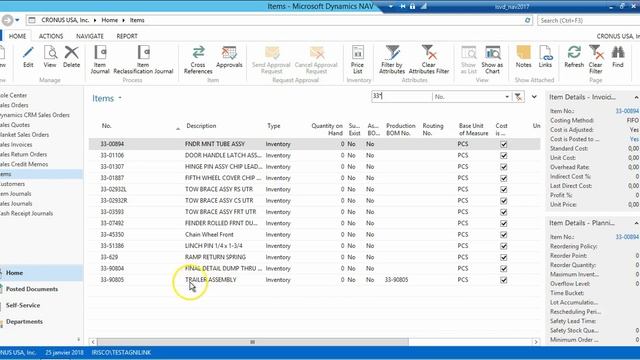Open Sales Quotes in the navigation list
640x360 pixels.
pyautogui.click(x=15, y=125)
